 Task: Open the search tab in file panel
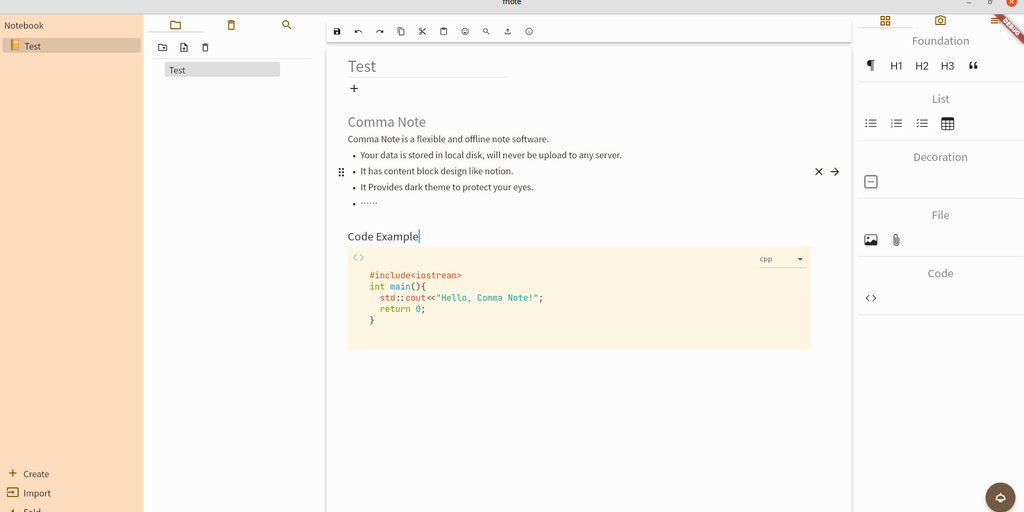click(x=287, y=25)
